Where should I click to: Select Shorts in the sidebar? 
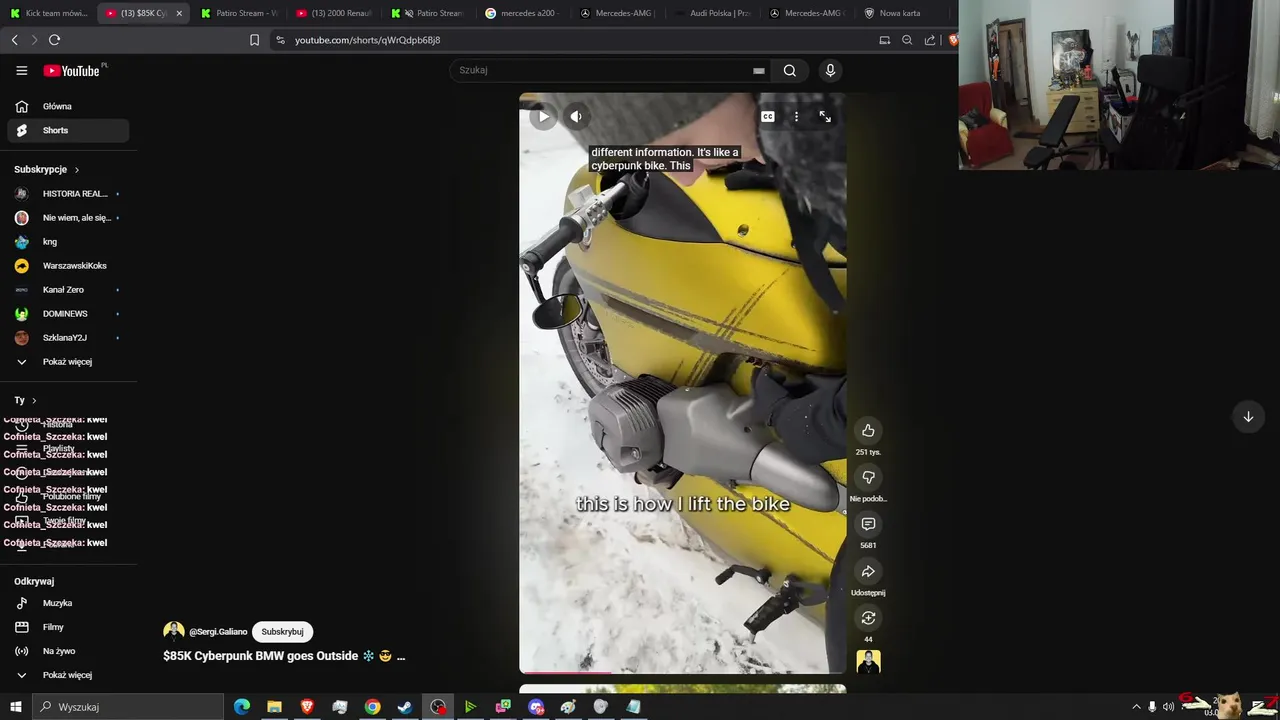68,130
